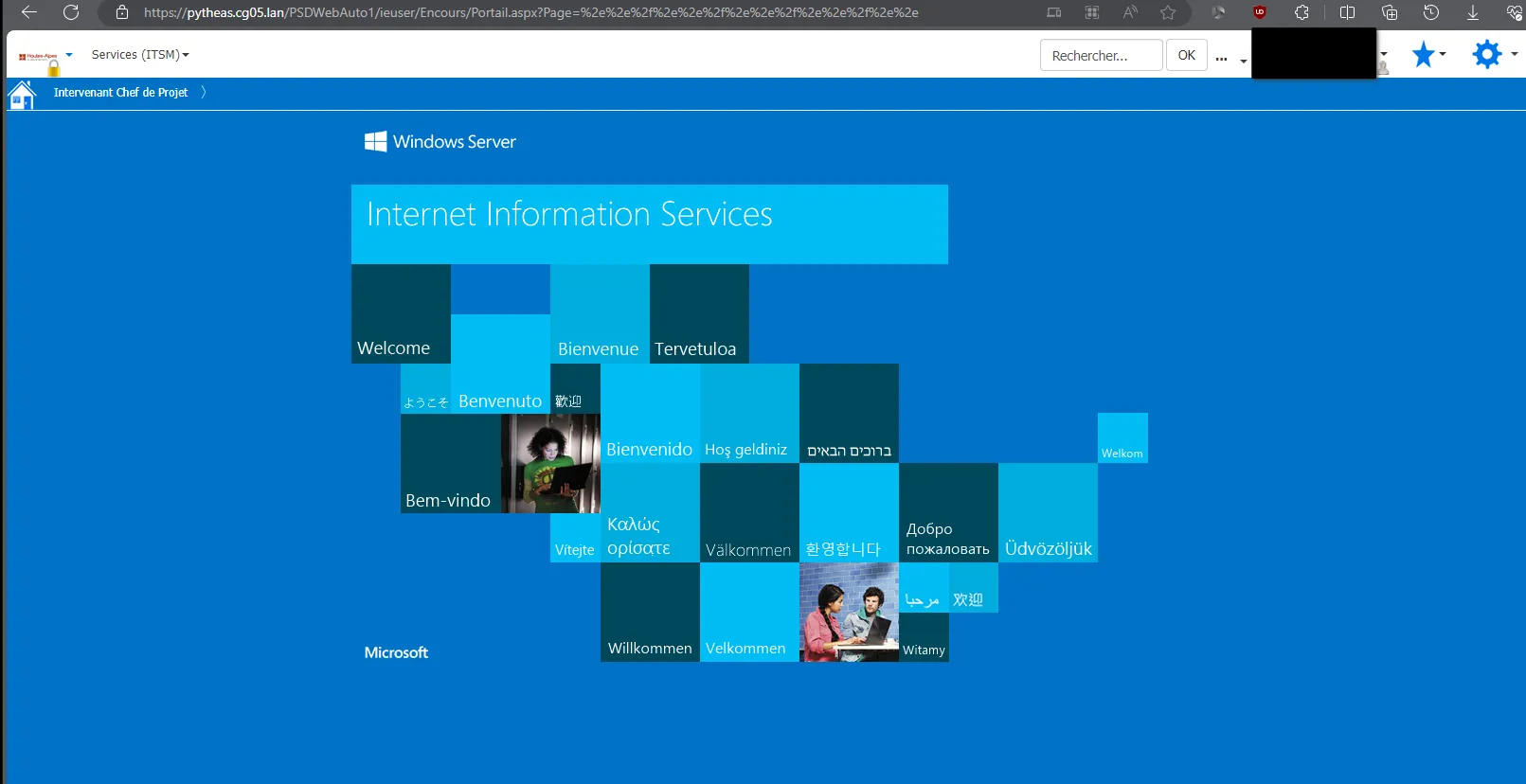Reload the page with the refresh icon
1526x784 pixels.
tap(71, 12)
